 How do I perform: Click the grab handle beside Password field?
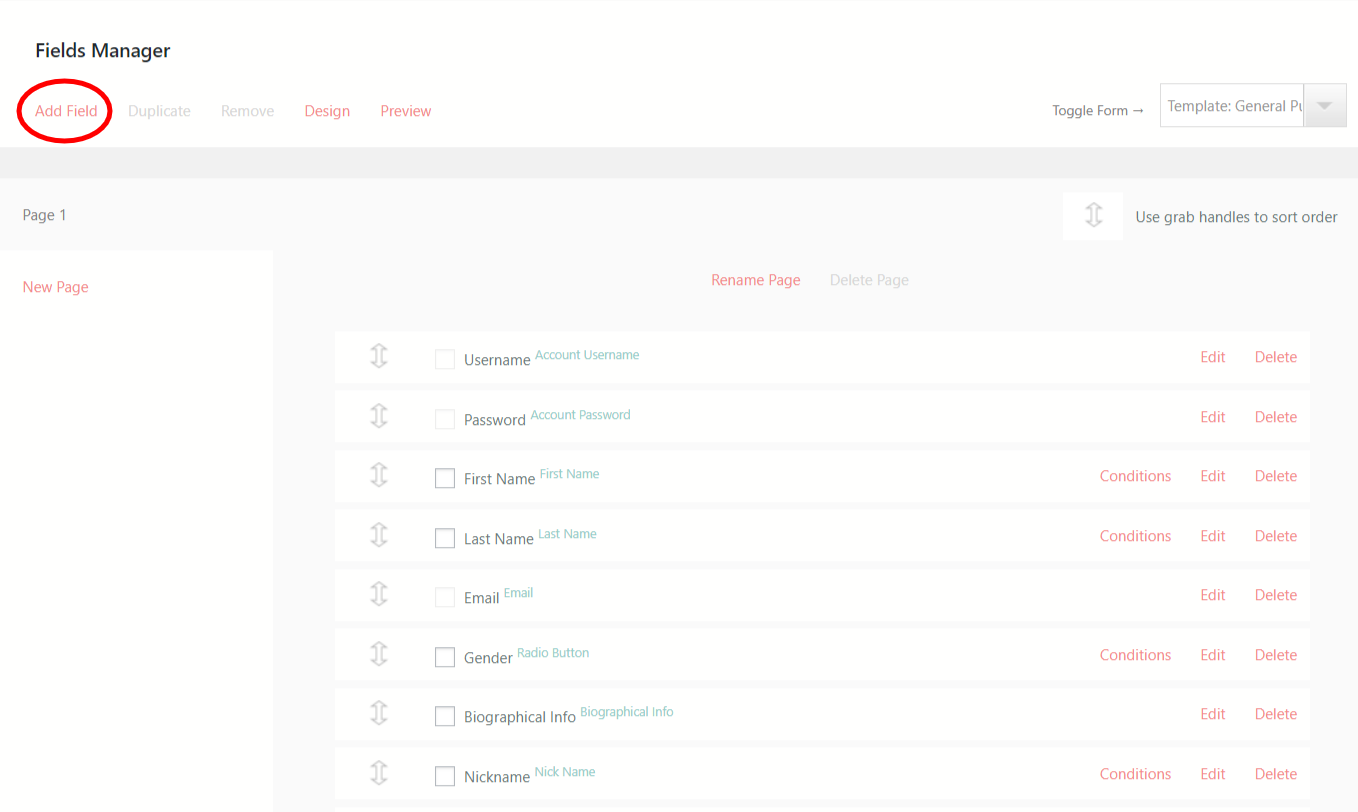point(378,415)
